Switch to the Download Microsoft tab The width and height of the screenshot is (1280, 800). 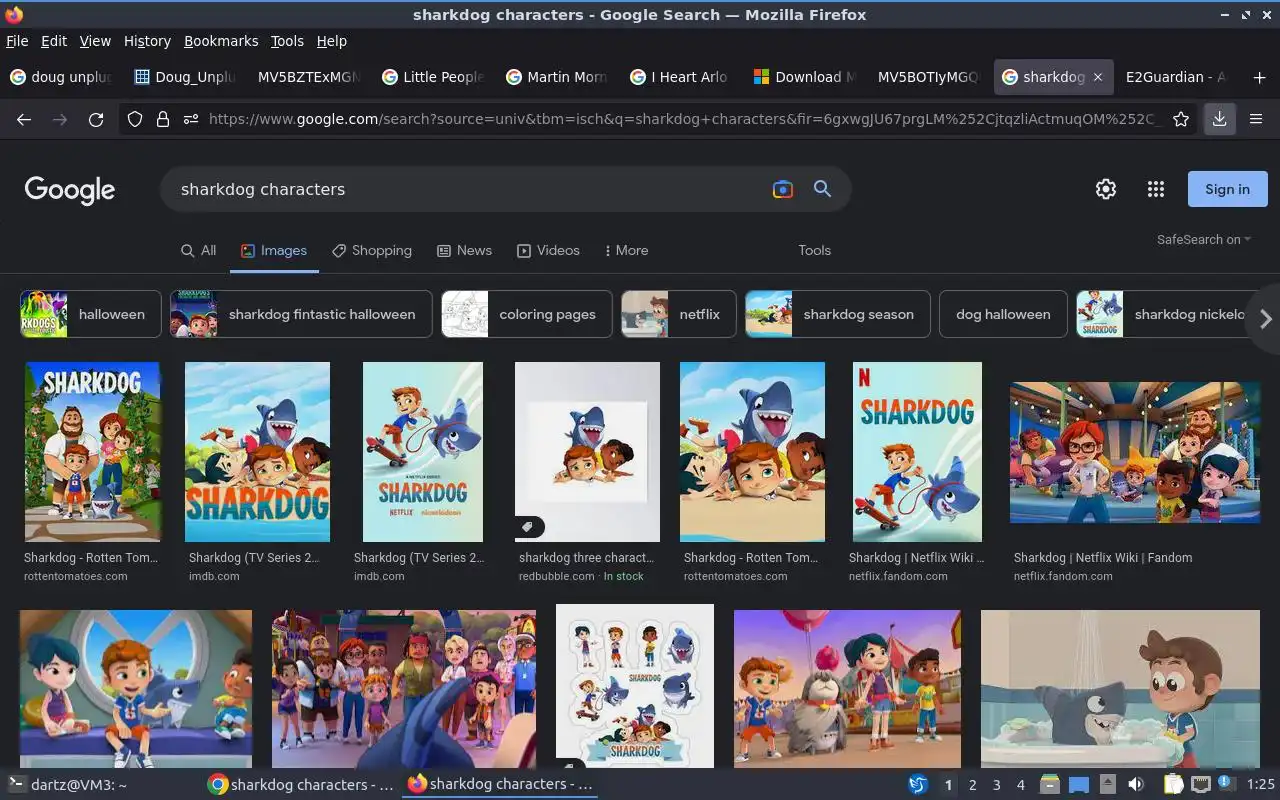click(805, 77)
